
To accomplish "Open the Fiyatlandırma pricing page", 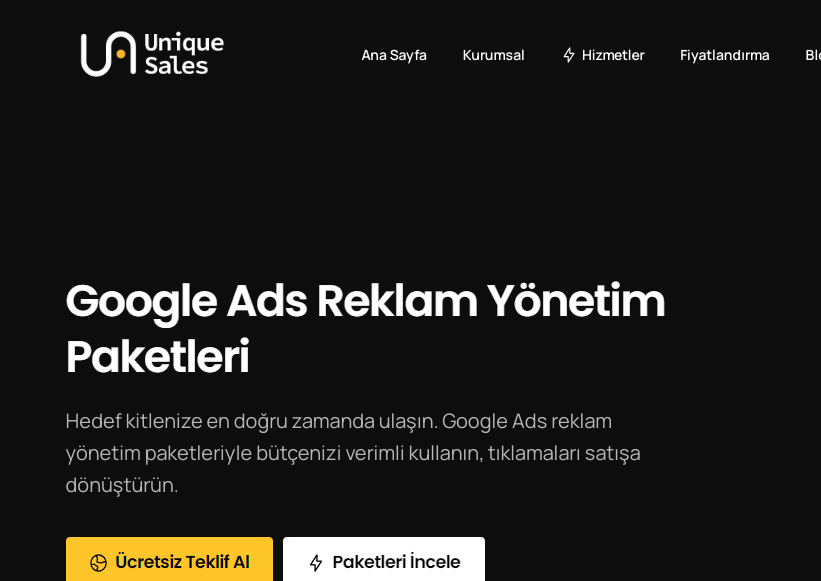I will [x=724, y=55].
